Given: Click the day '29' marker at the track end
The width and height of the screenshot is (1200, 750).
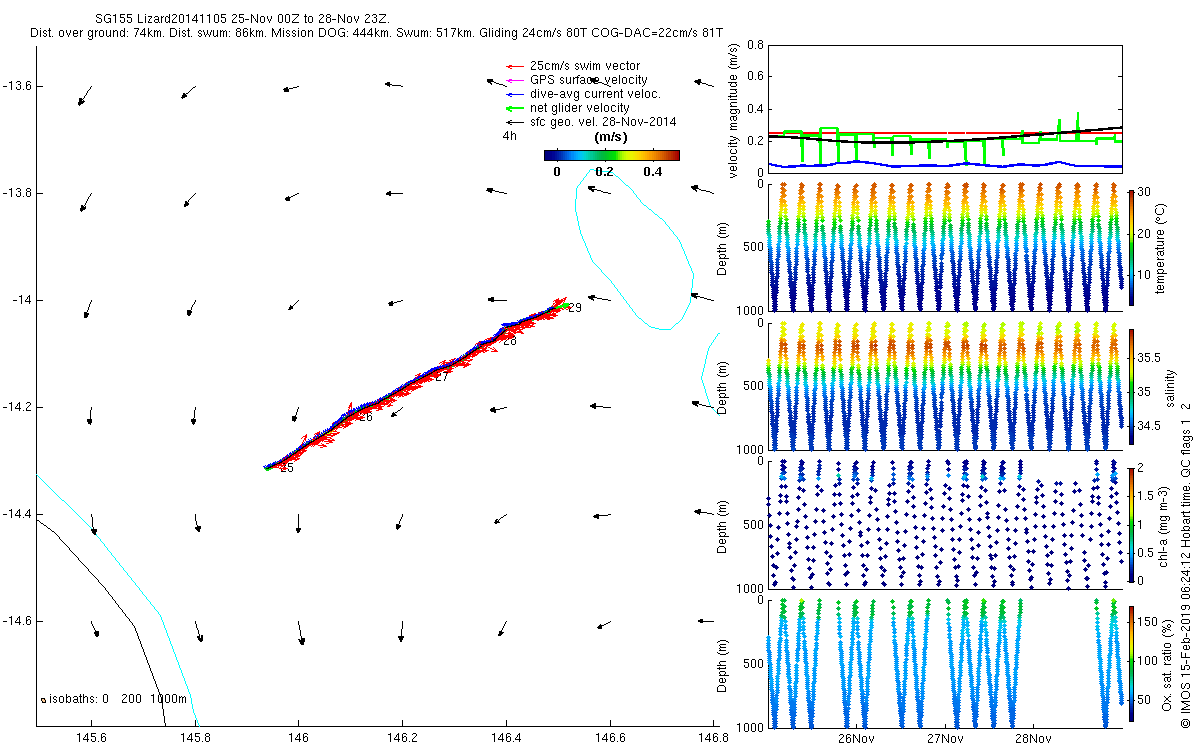Looking at the screenshot, I should [574, 308].
